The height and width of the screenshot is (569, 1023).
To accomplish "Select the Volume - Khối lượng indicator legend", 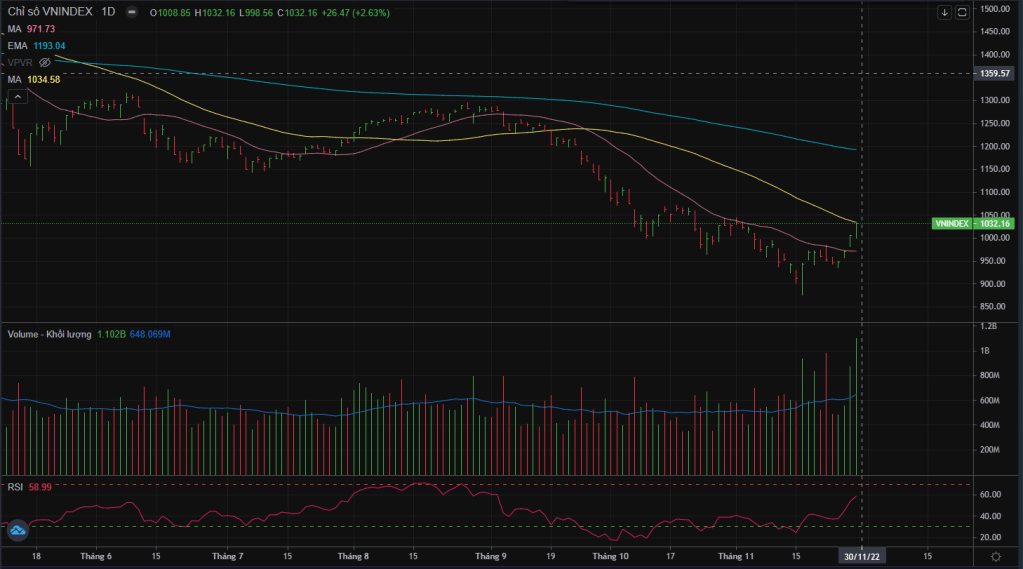I will pyautogui.click(x=50, y=332).
